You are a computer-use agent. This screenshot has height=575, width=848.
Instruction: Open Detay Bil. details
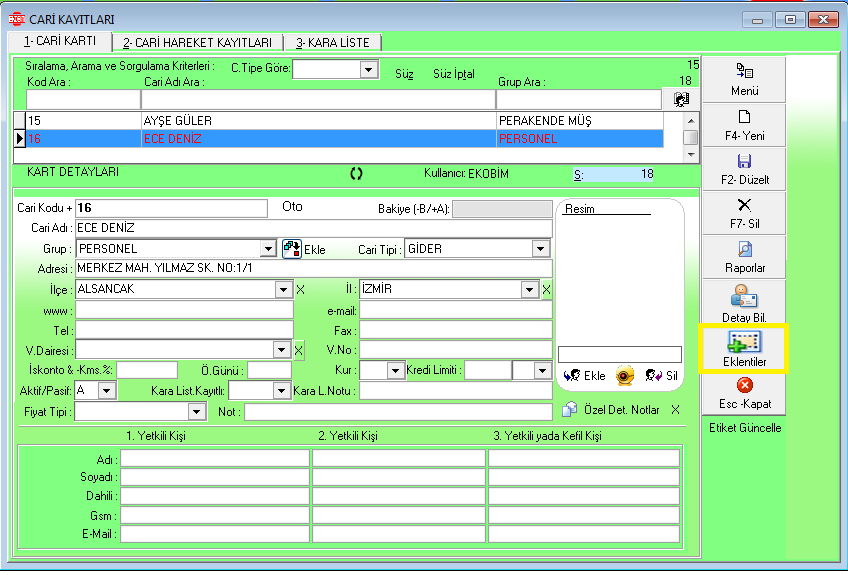tap(744, 303)
